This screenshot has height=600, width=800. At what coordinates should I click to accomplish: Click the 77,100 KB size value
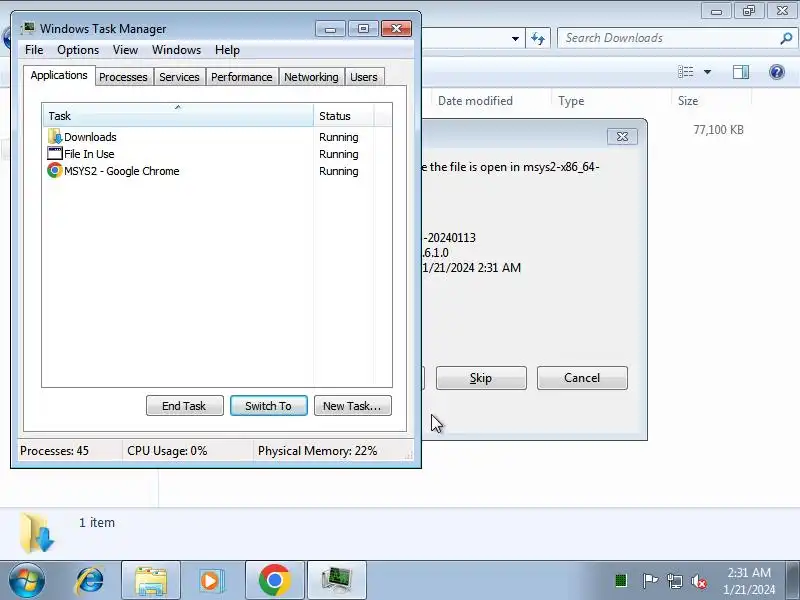point(718,130)
